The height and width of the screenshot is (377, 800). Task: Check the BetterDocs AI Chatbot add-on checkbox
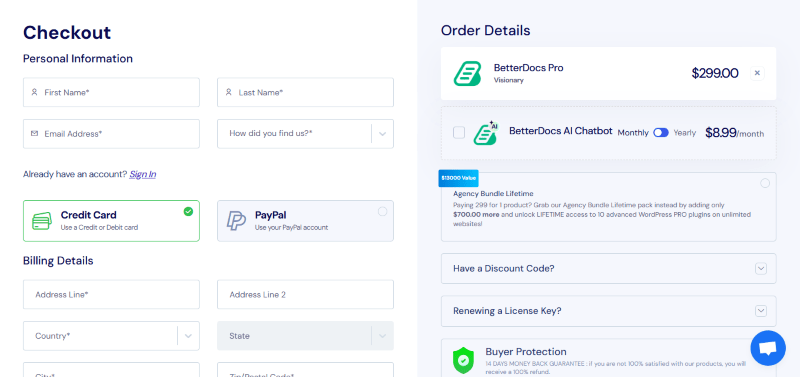[459, 133]
